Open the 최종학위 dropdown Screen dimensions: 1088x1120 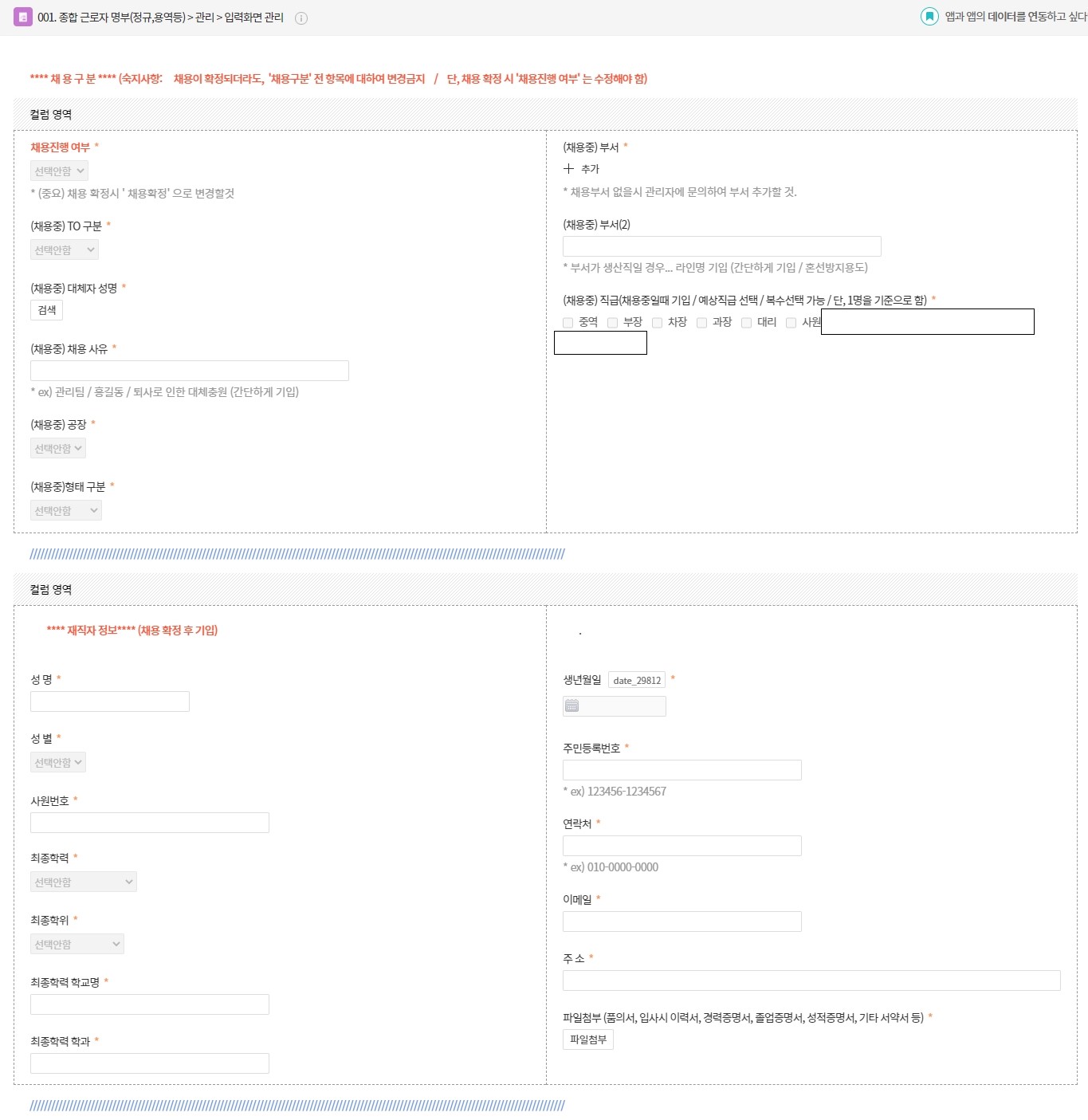pyautogui.click(x=77, y=944)
